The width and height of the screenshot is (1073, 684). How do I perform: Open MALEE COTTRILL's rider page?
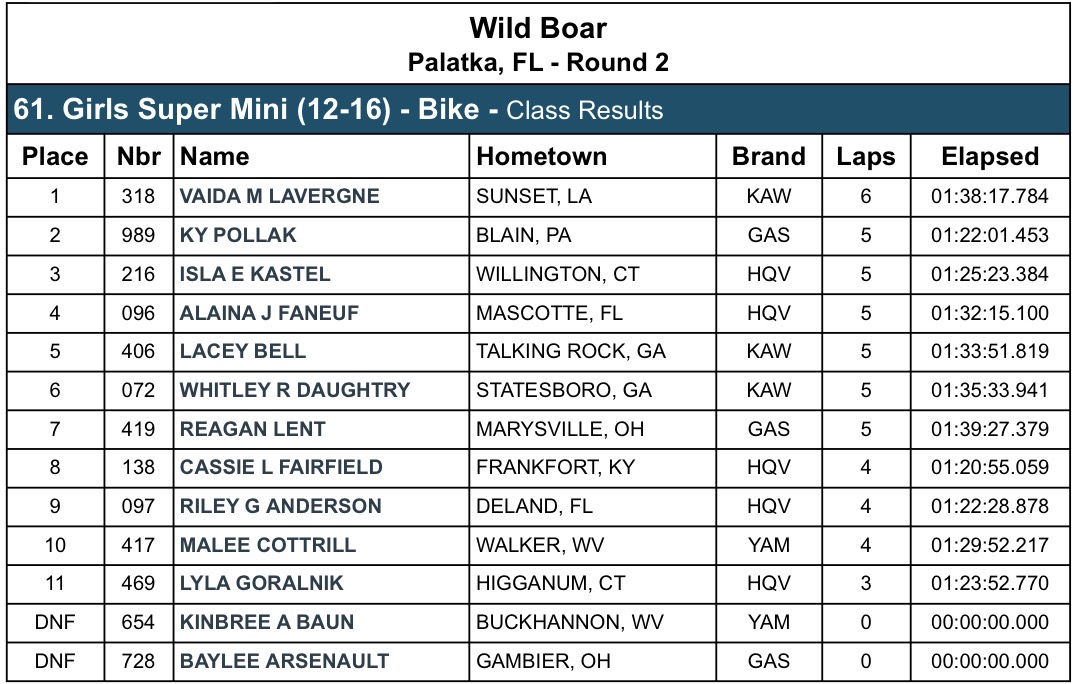pos(267,545)
